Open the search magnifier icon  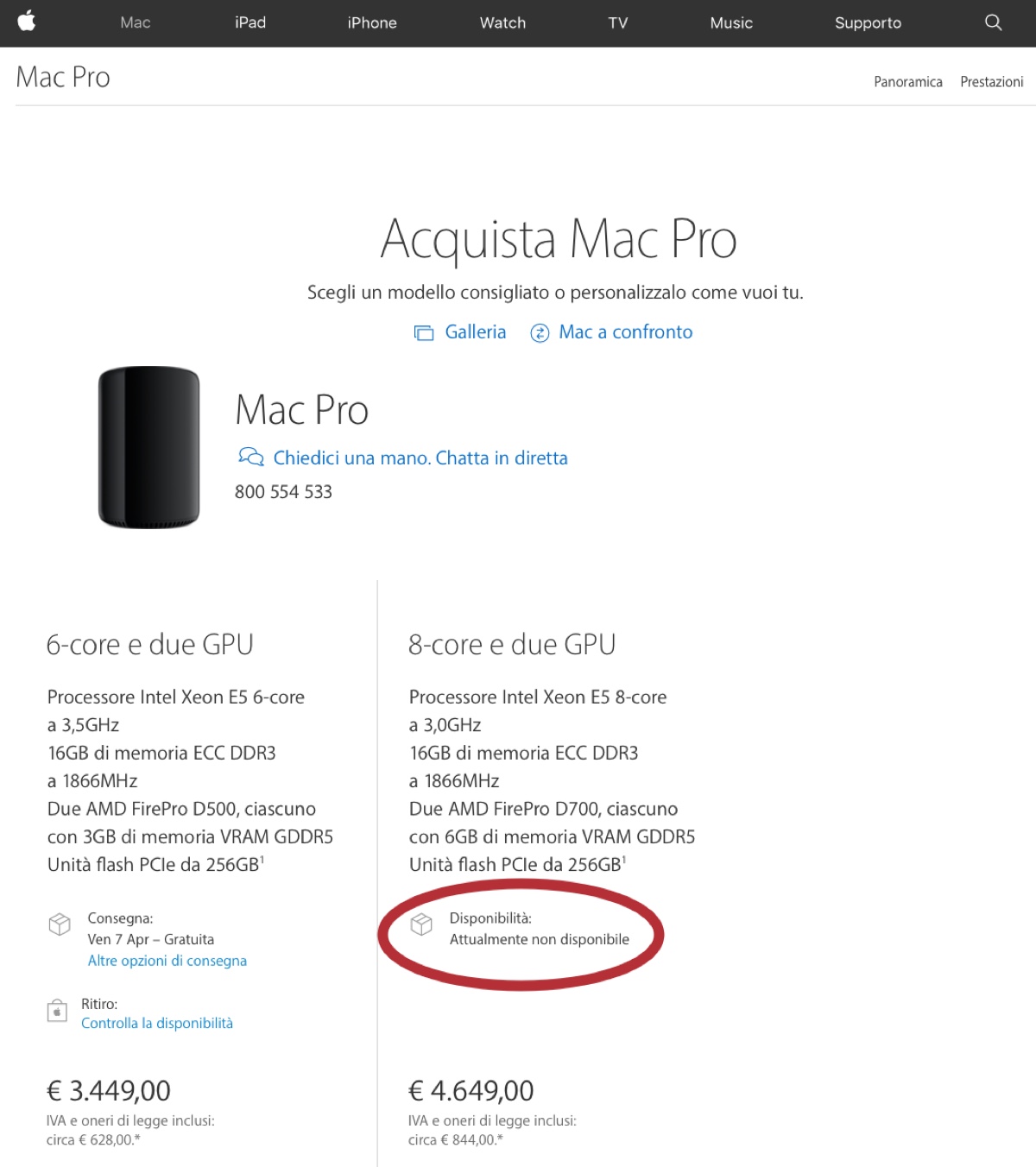coord(991,23)
